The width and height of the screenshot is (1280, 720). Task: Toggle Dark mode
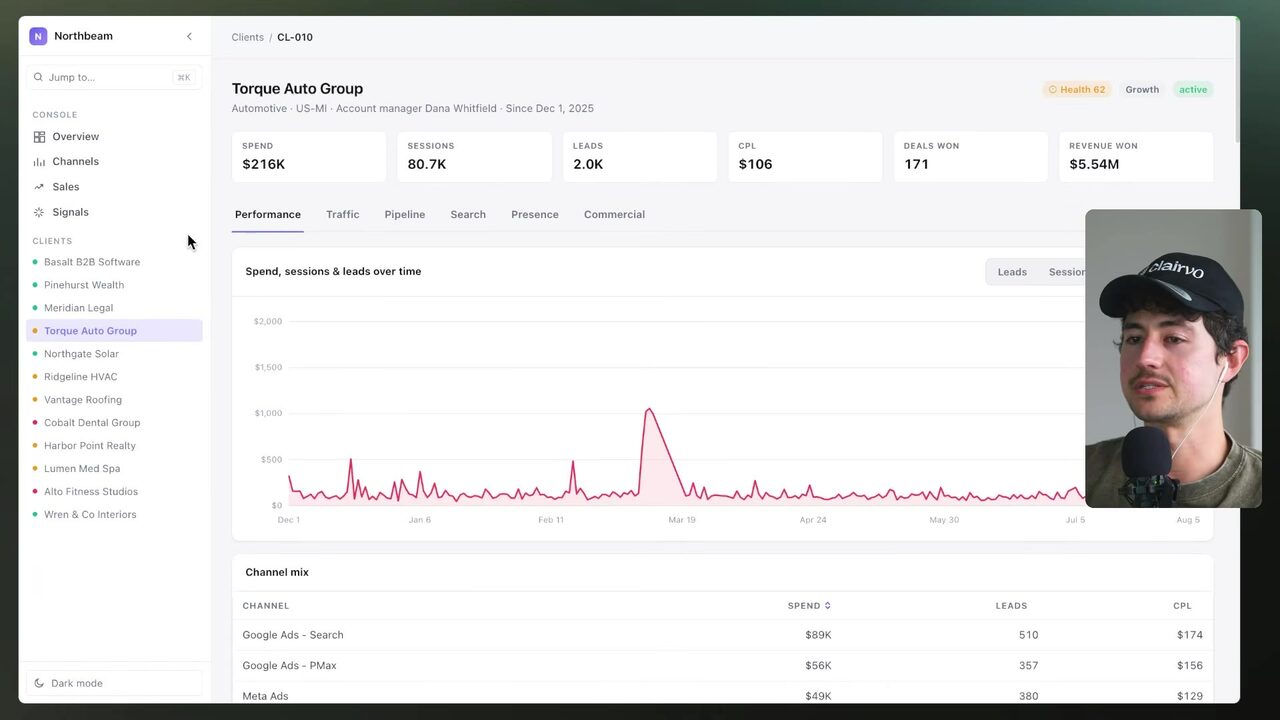(114, 683)
